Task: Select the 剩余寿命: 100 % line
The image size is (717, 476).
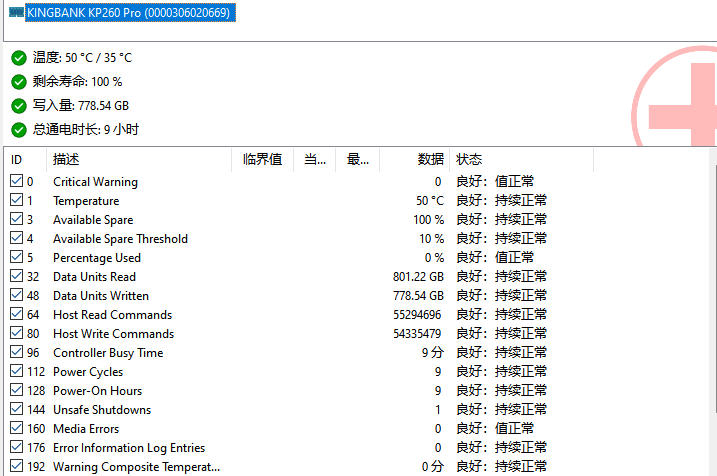Action: 77,82
